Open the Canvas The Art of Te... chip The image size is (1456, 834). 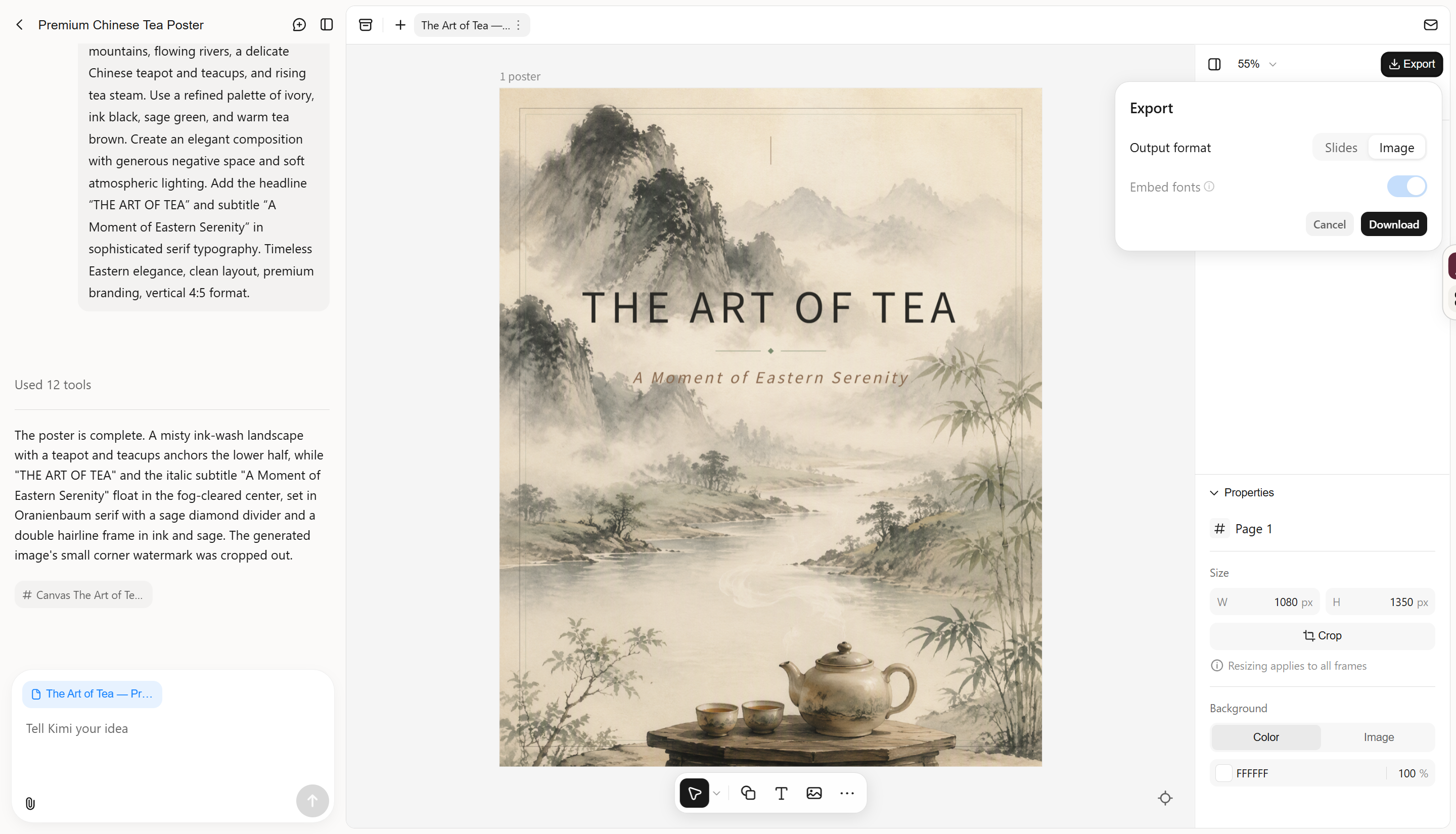(83, 595)
